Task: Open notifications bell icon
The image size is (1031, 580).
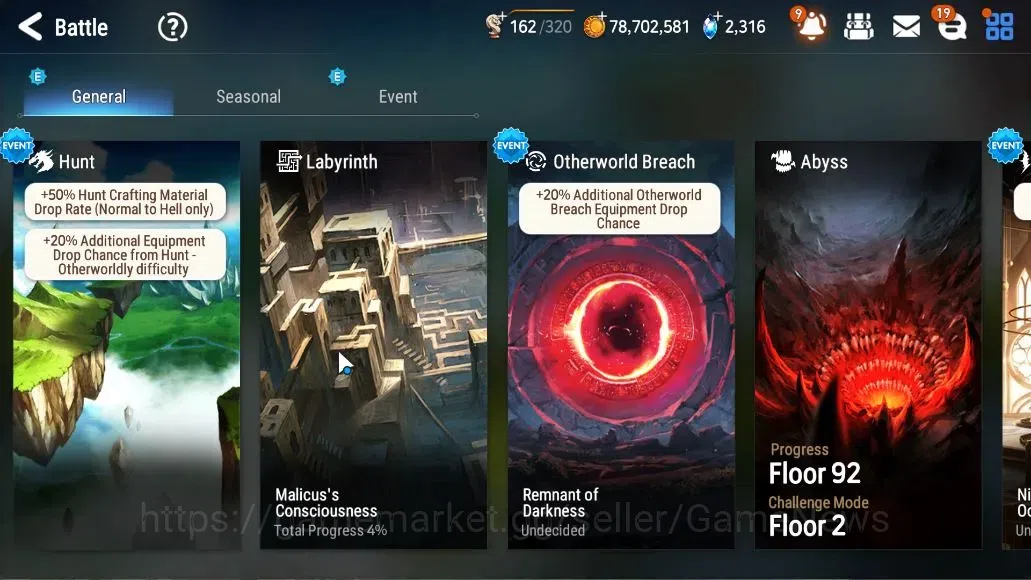Action: [811, 26]
